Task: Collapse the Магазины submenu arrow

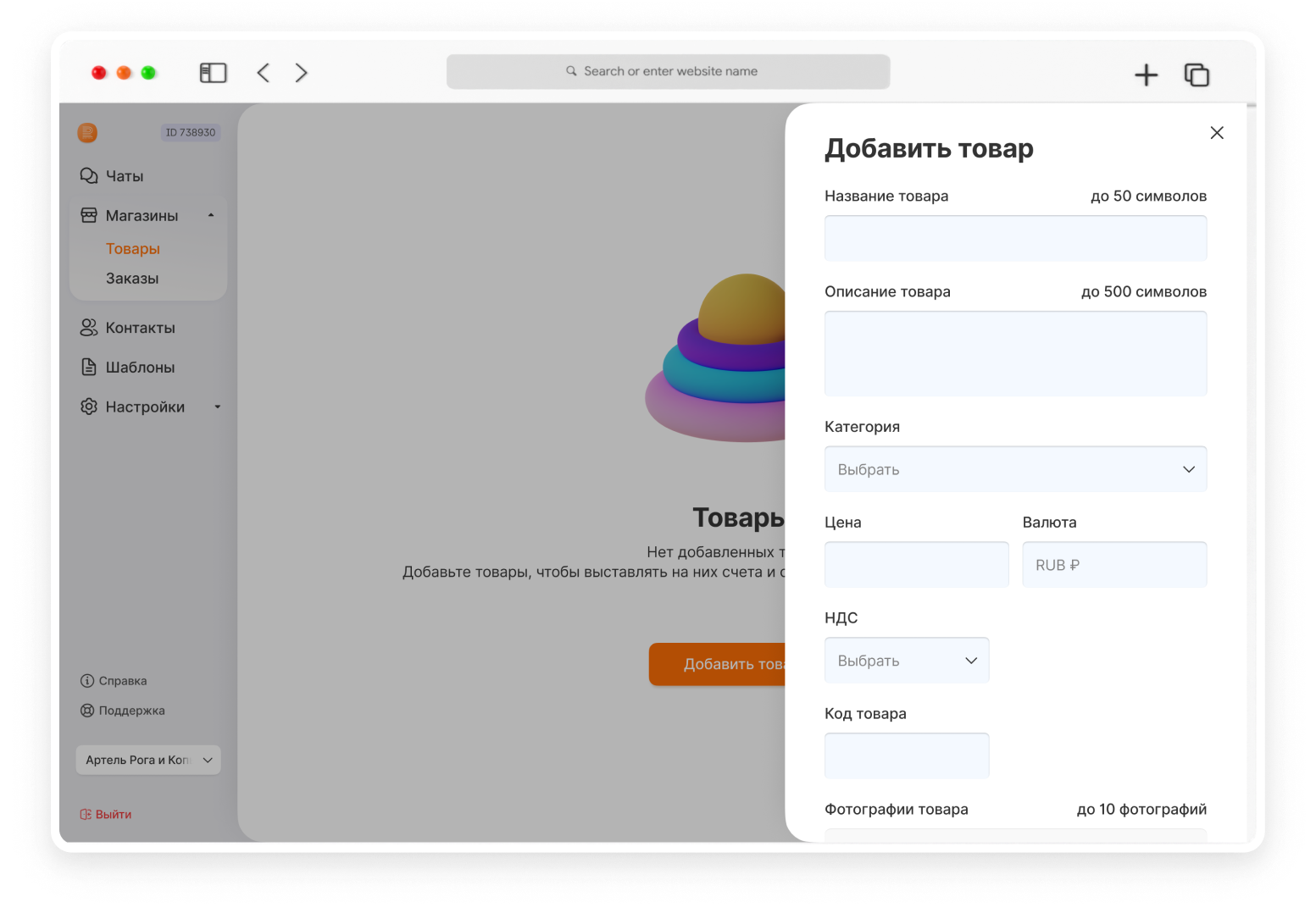Action: (211, 215)
